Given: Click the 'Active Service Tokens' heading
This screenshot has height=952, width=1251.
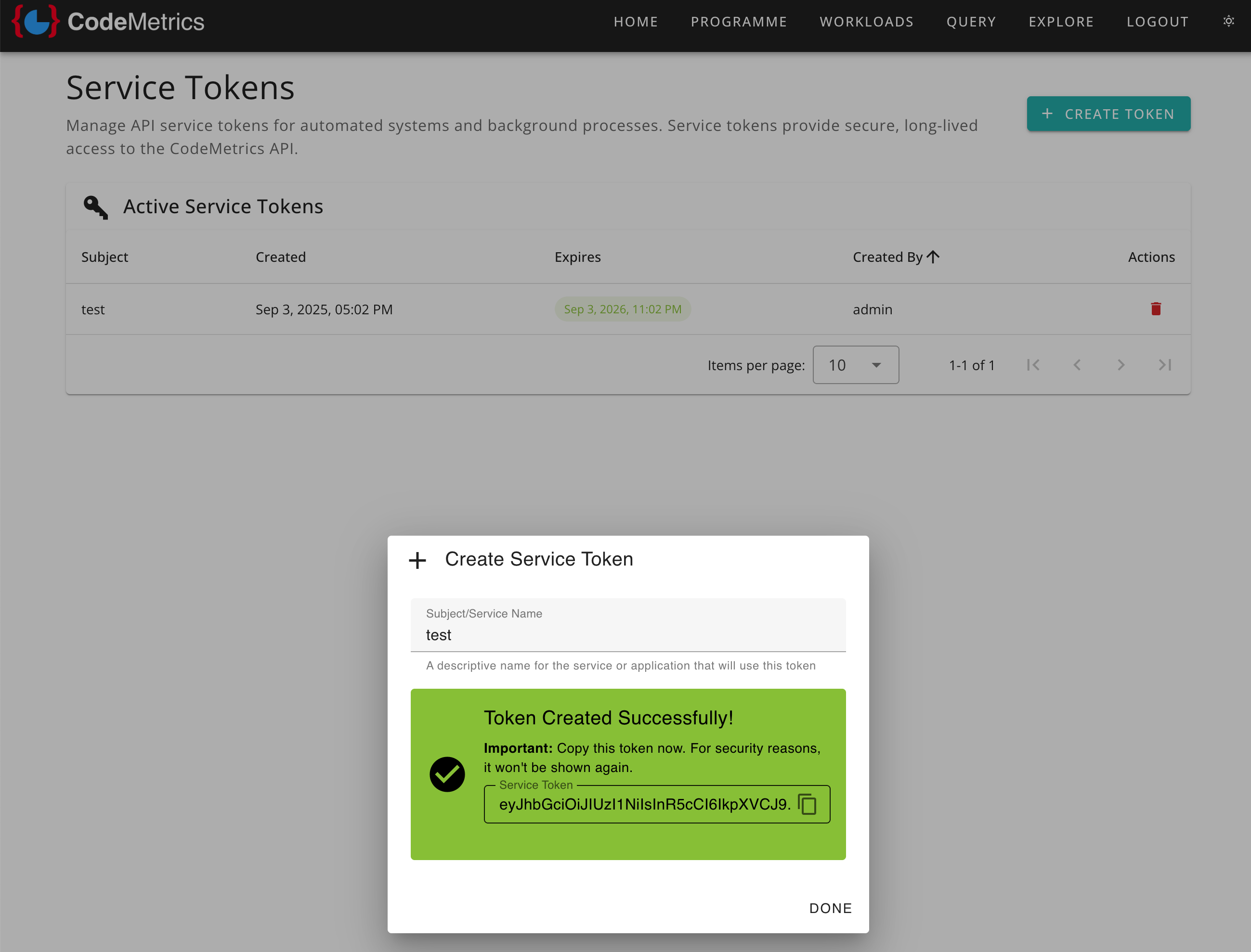Looking at the screenshot, I should coord(223,207).
